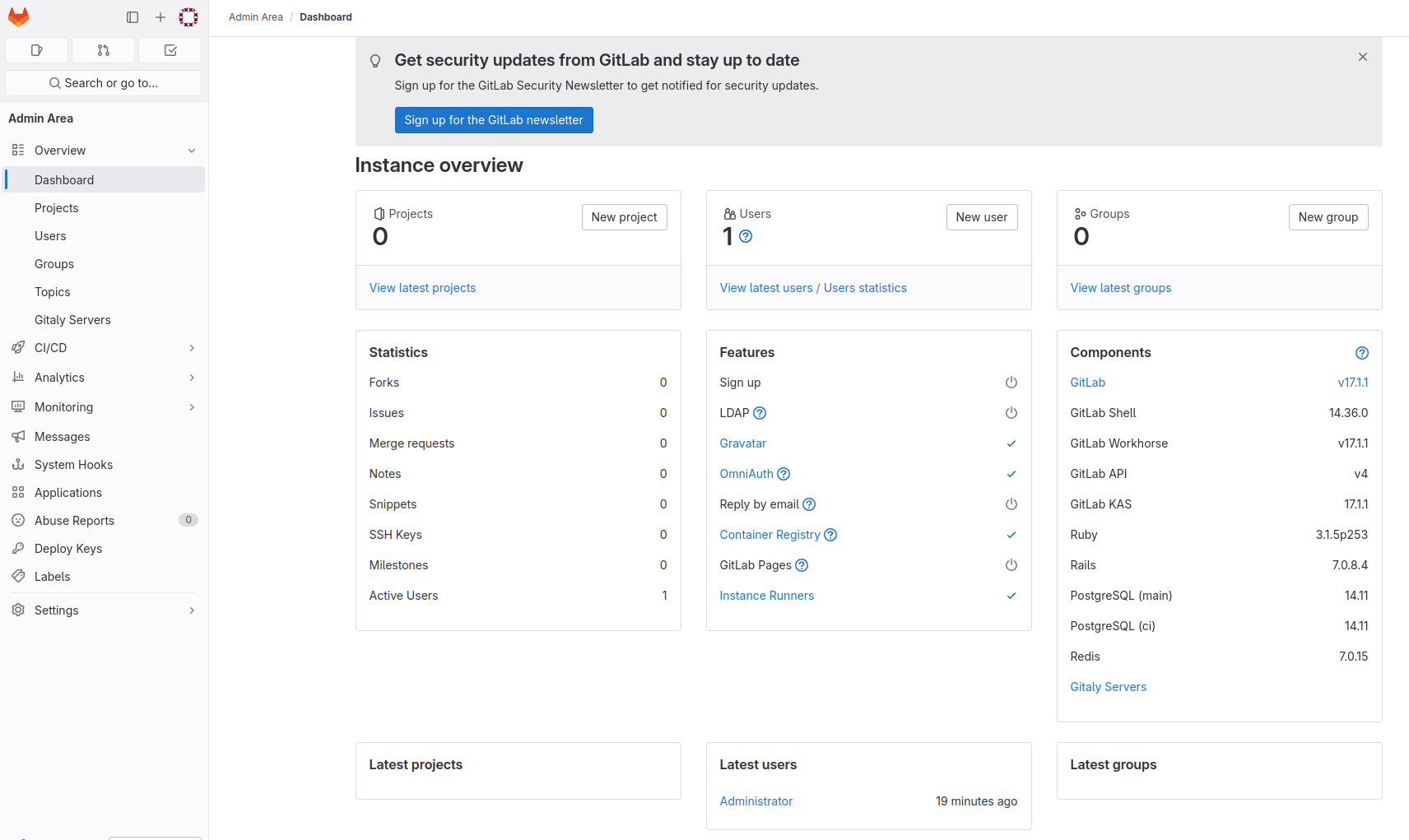This screenshot has width=1409, height=840.
Task: Open the Administrator user link
Action: coord(756,801)
